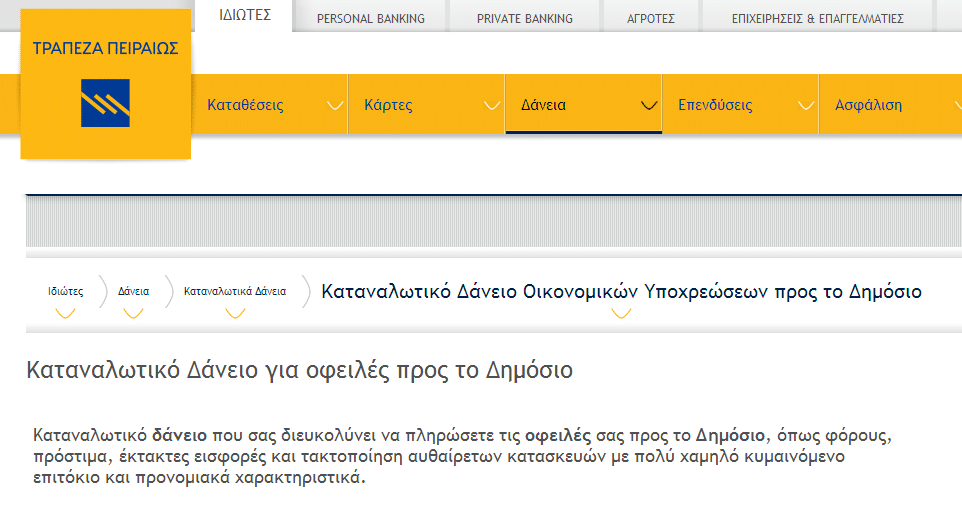Viewport: 962px width, 513px height.
Task: Switch to the ΙΔΙΩΤΕΣ tab
Action: tap(245, 15)
